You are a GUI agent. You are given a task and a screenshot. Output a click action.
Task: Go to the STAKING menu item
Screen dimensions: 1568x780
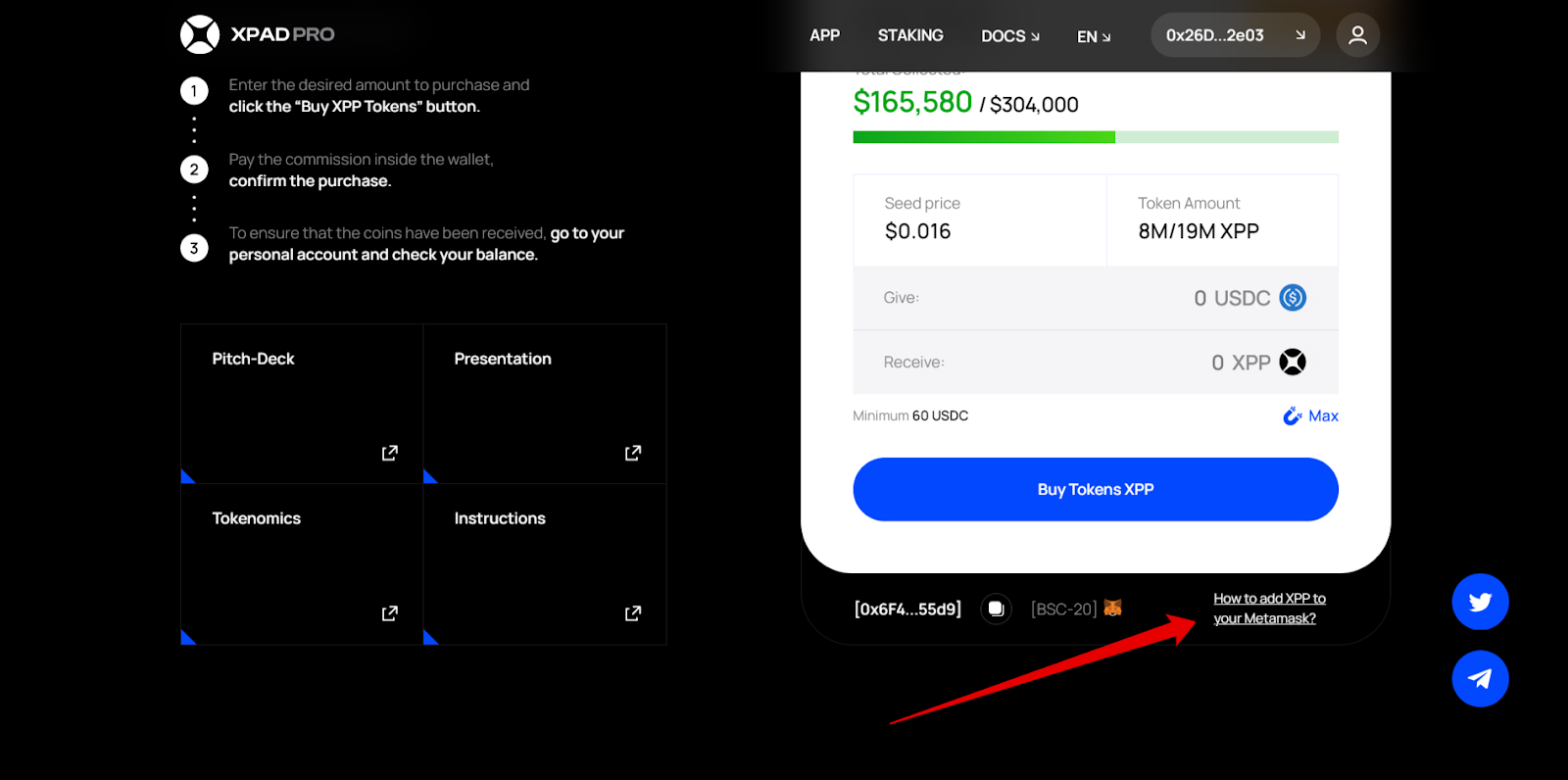pyautogui.click(x=910, y=35)
